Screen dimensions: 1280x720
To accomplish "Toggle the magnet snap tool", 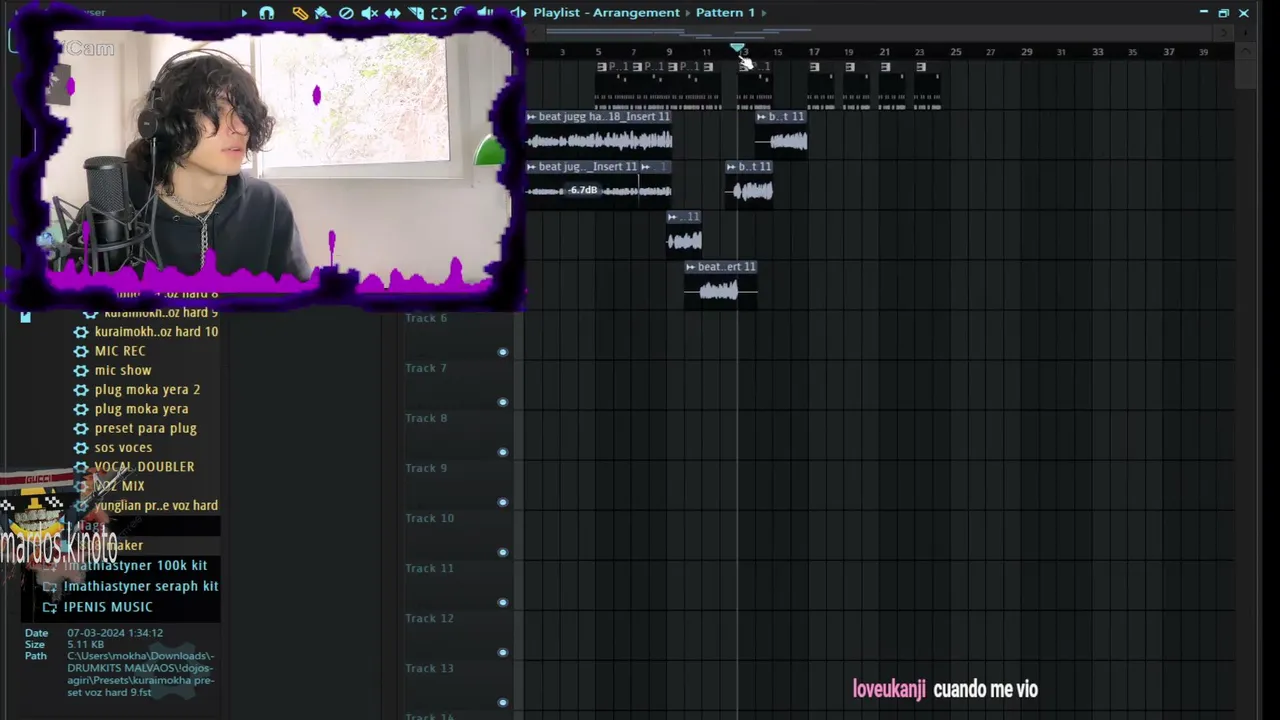I will click(x=267, y=13).
